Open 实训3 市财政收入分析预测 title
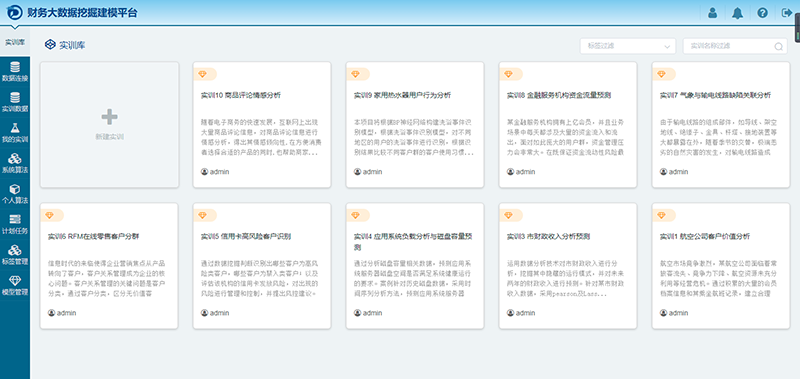Viewport: 800px width, 379px height. (x=548, y=237)
